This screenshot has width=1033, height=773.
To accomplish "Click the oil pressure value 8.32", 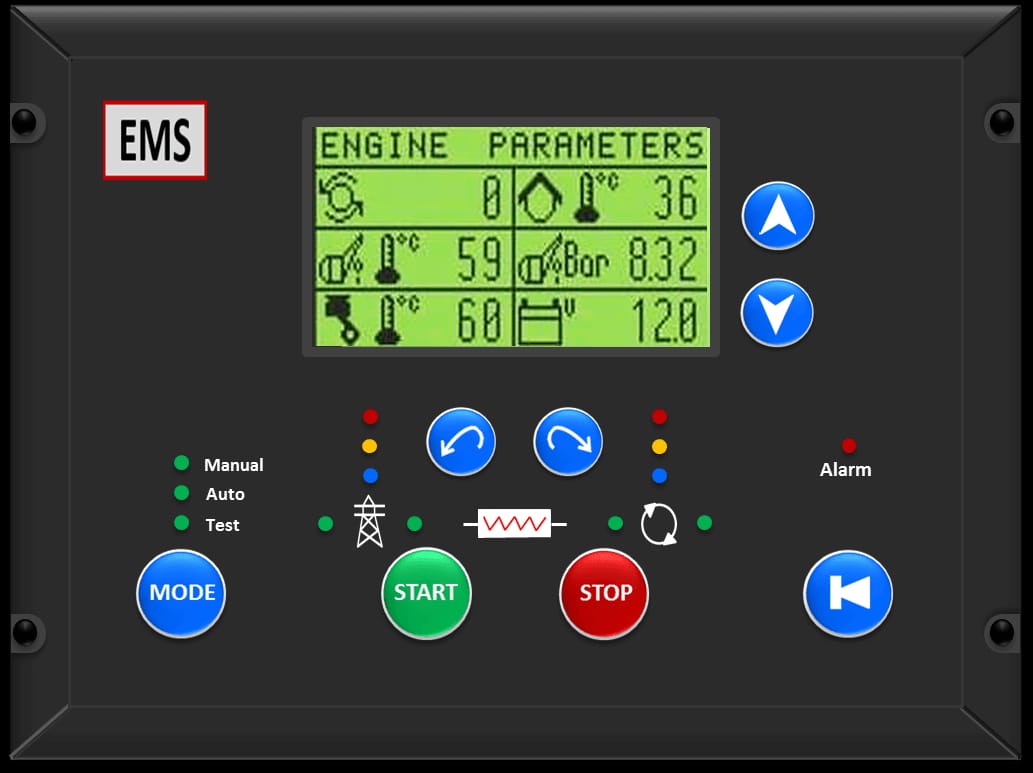I will [662, 259].
